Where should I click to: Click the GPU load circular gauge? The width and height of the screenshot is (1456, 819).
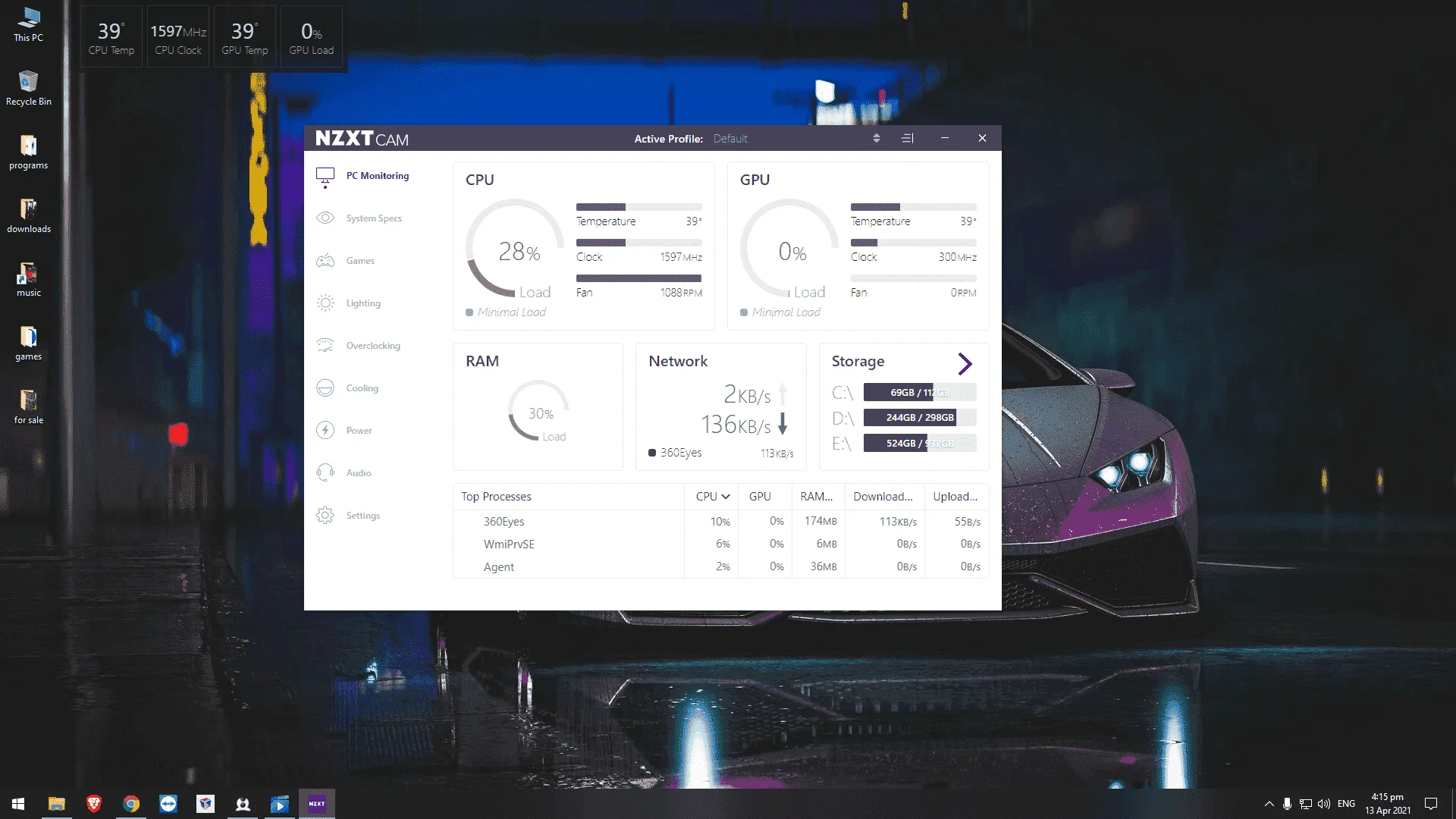(789, 249)
